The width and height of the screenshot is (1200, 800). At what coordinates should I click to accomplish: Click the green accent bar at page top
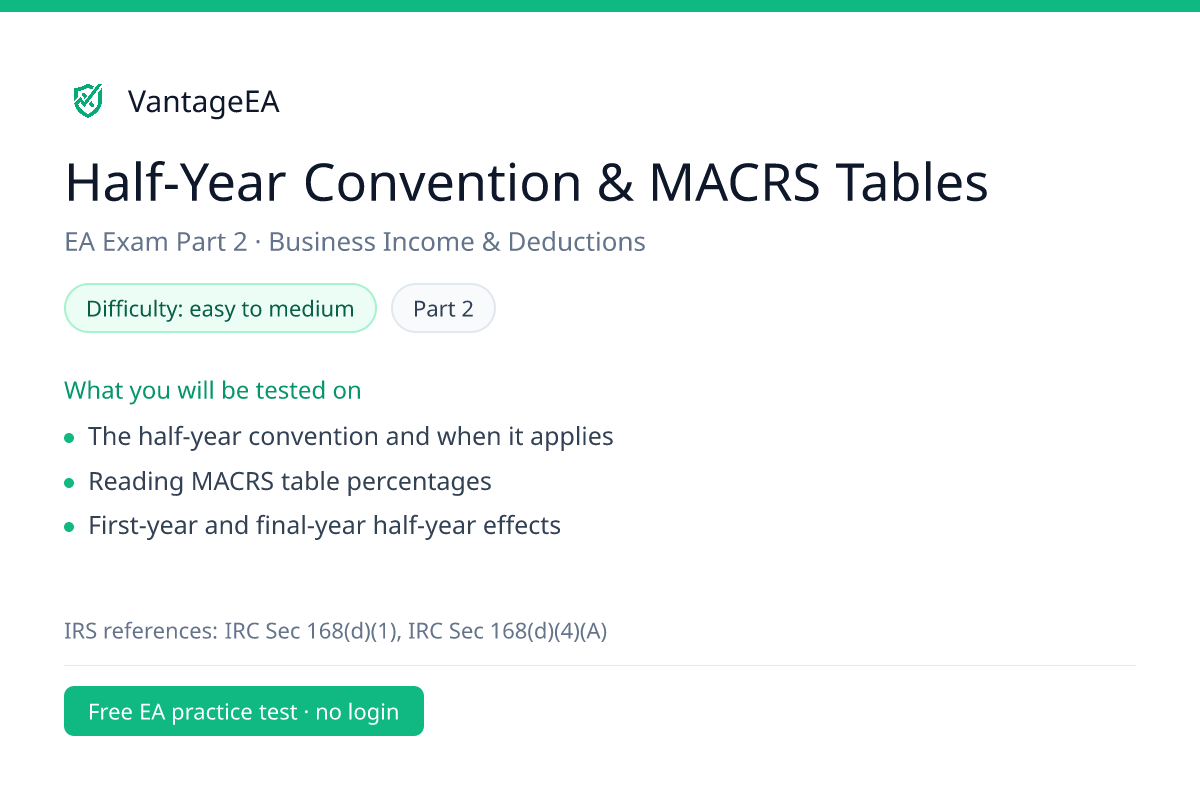(600, 6)
